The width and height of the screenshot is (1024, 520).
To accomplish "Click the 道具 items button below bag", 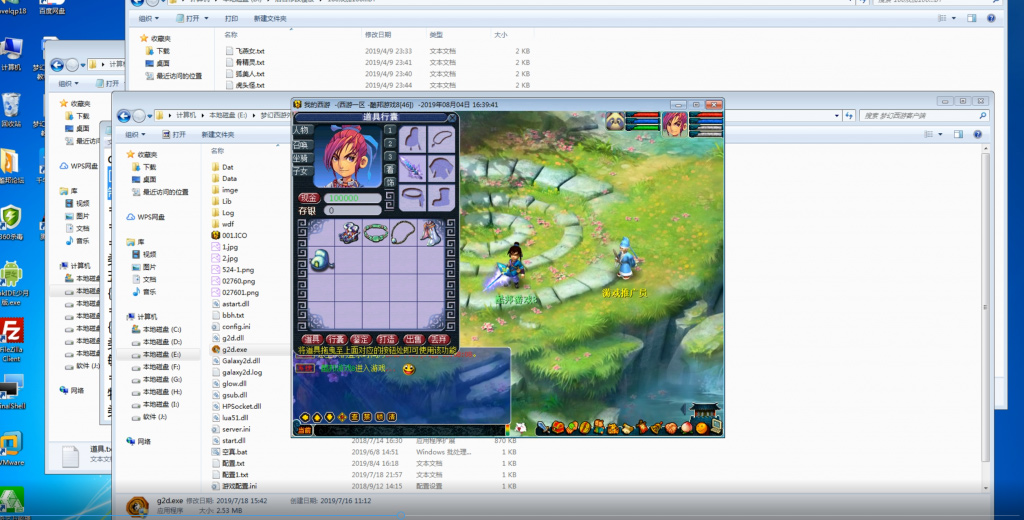I will coord(312,340).
